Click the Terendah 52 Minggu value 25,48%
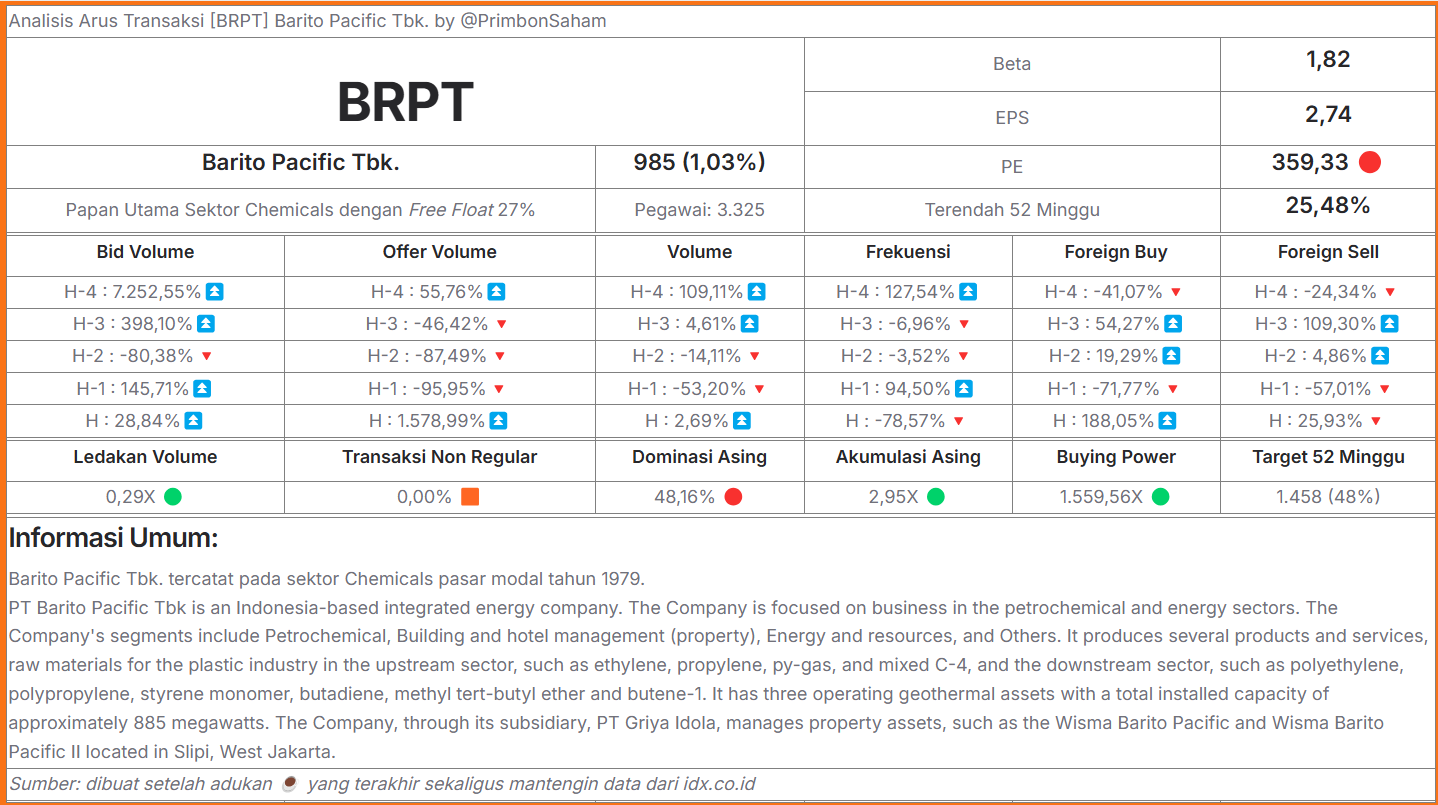1438x805 pixels. tap(1328, 206)
